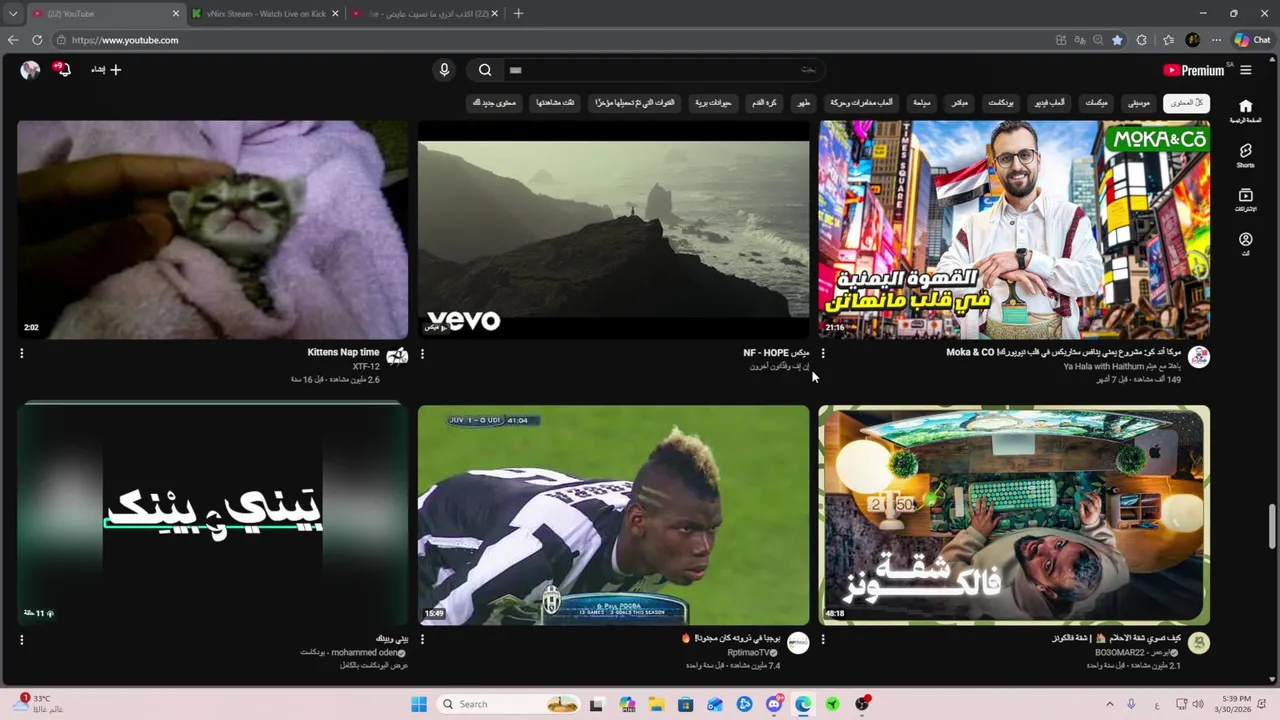Open the You page in sidebar
The height and width of the screenshot is (720, 1280).
(1245, 244)
